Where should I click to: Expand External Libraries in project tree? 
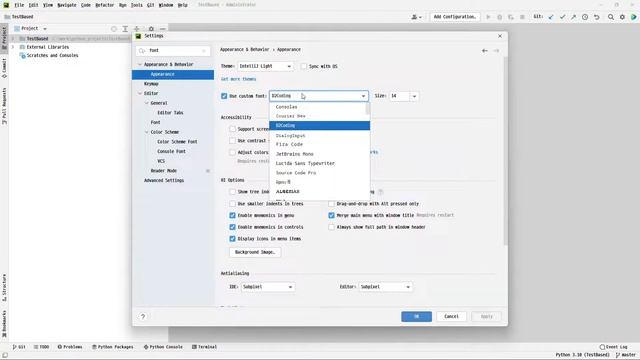pos(13,47)
